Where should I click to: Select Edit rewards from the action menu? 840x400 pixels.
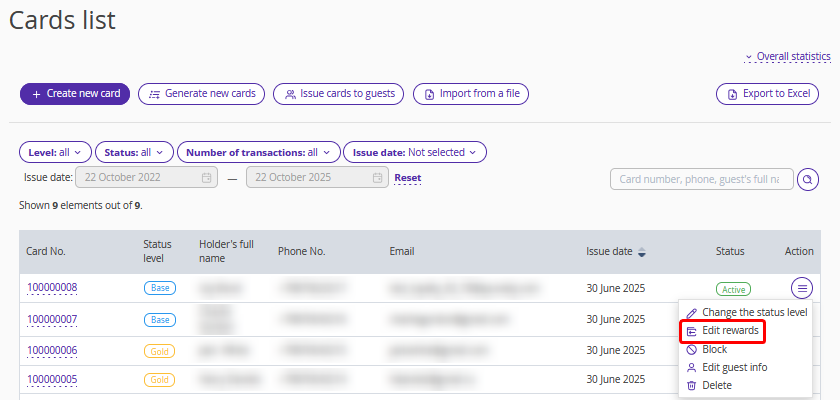click(x=730, y=331)
